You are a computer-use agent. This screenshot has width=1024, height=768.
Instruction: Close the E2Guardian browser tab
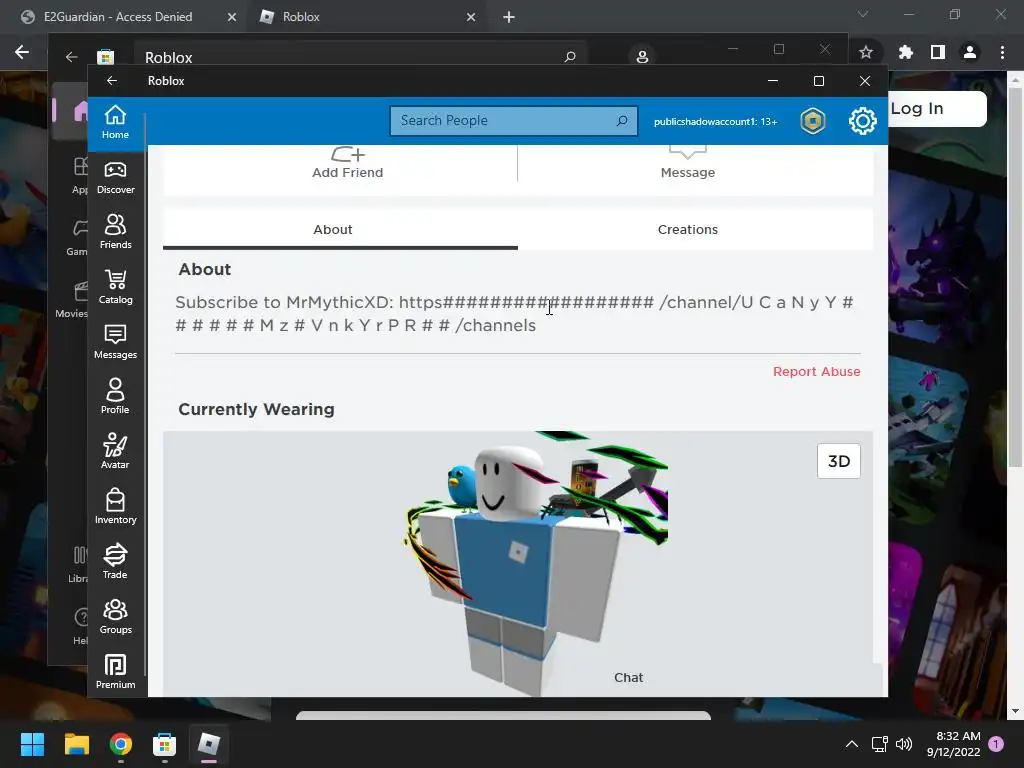[232, 17]
